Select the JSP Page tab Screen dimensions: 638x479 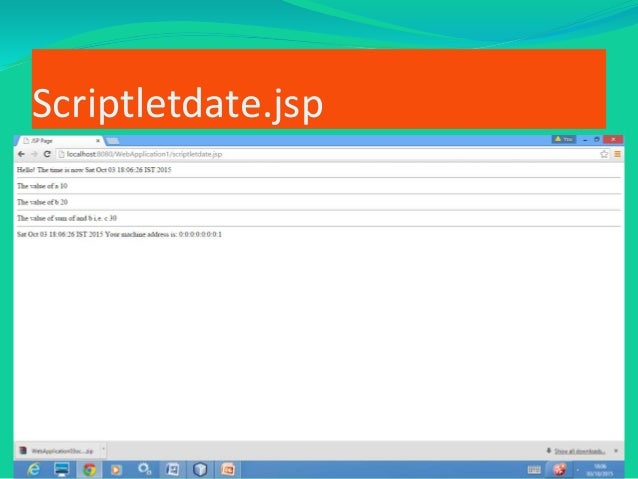click(x=60, y=141)
